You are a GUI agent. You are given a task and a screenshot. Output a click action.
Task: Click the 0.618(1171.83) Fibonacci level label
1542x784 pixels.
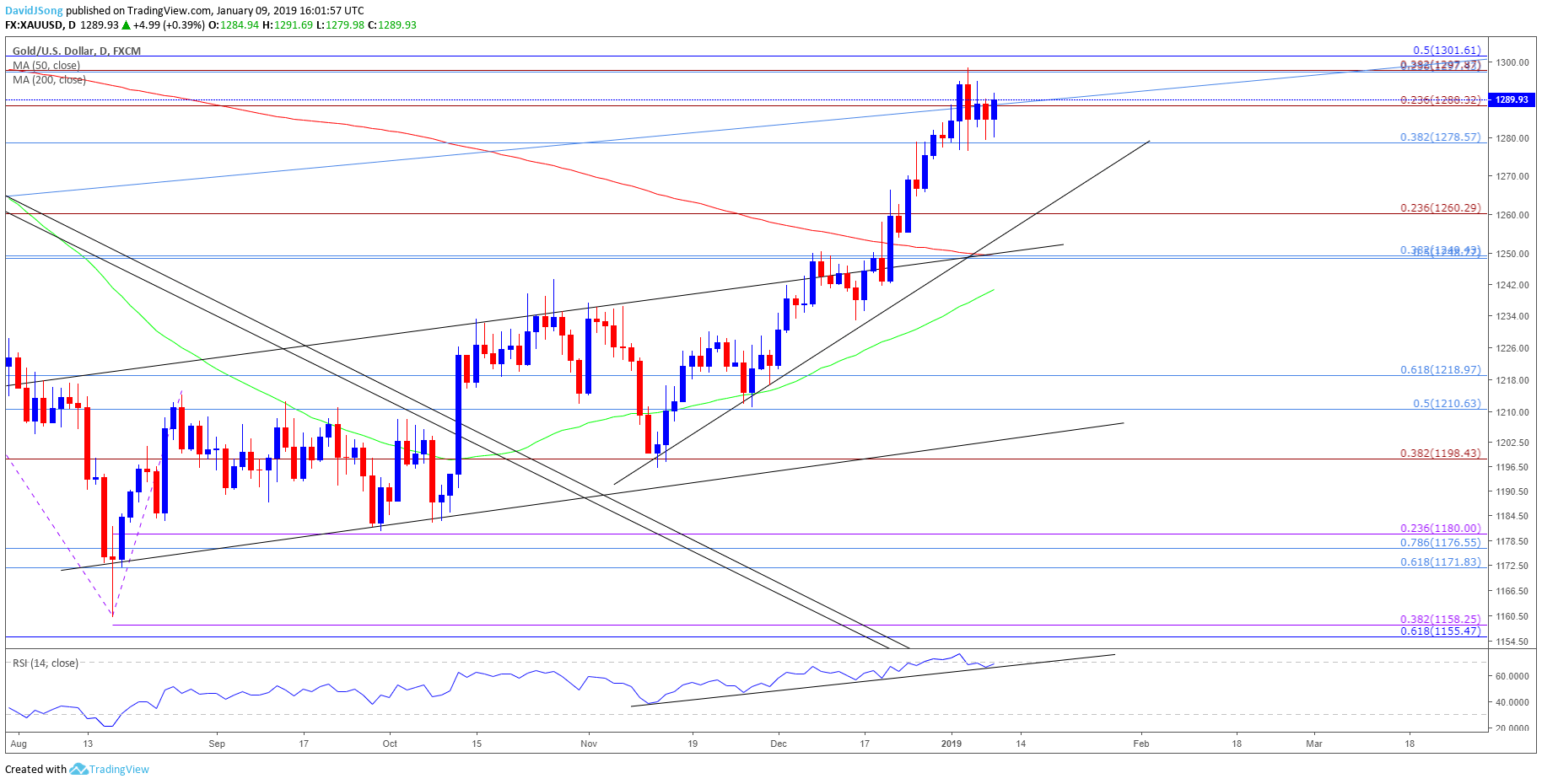(1440, 561)
